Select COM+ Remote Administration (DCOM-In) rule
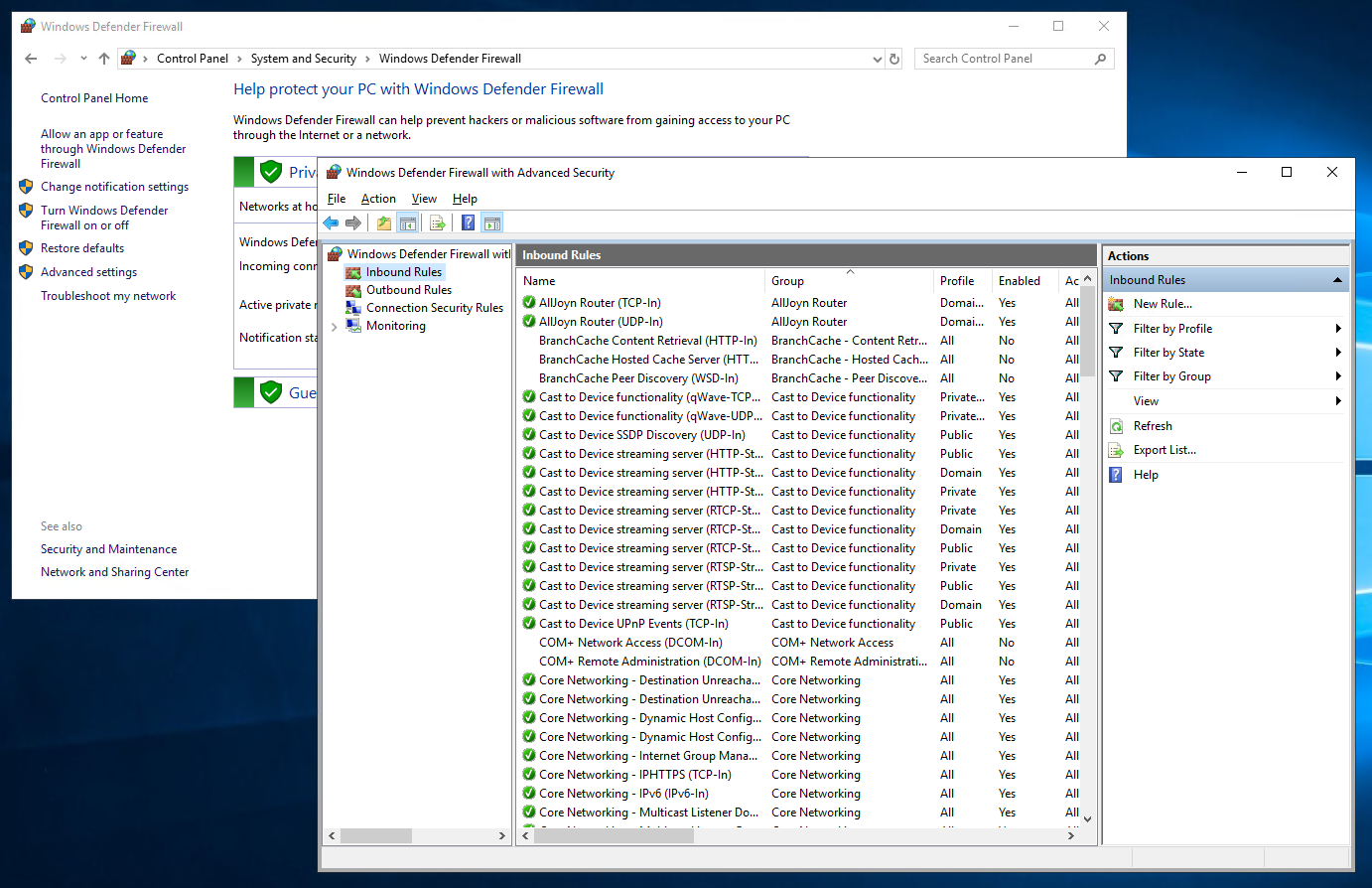This screenshot has width=1372, height=888. point(649,662)
